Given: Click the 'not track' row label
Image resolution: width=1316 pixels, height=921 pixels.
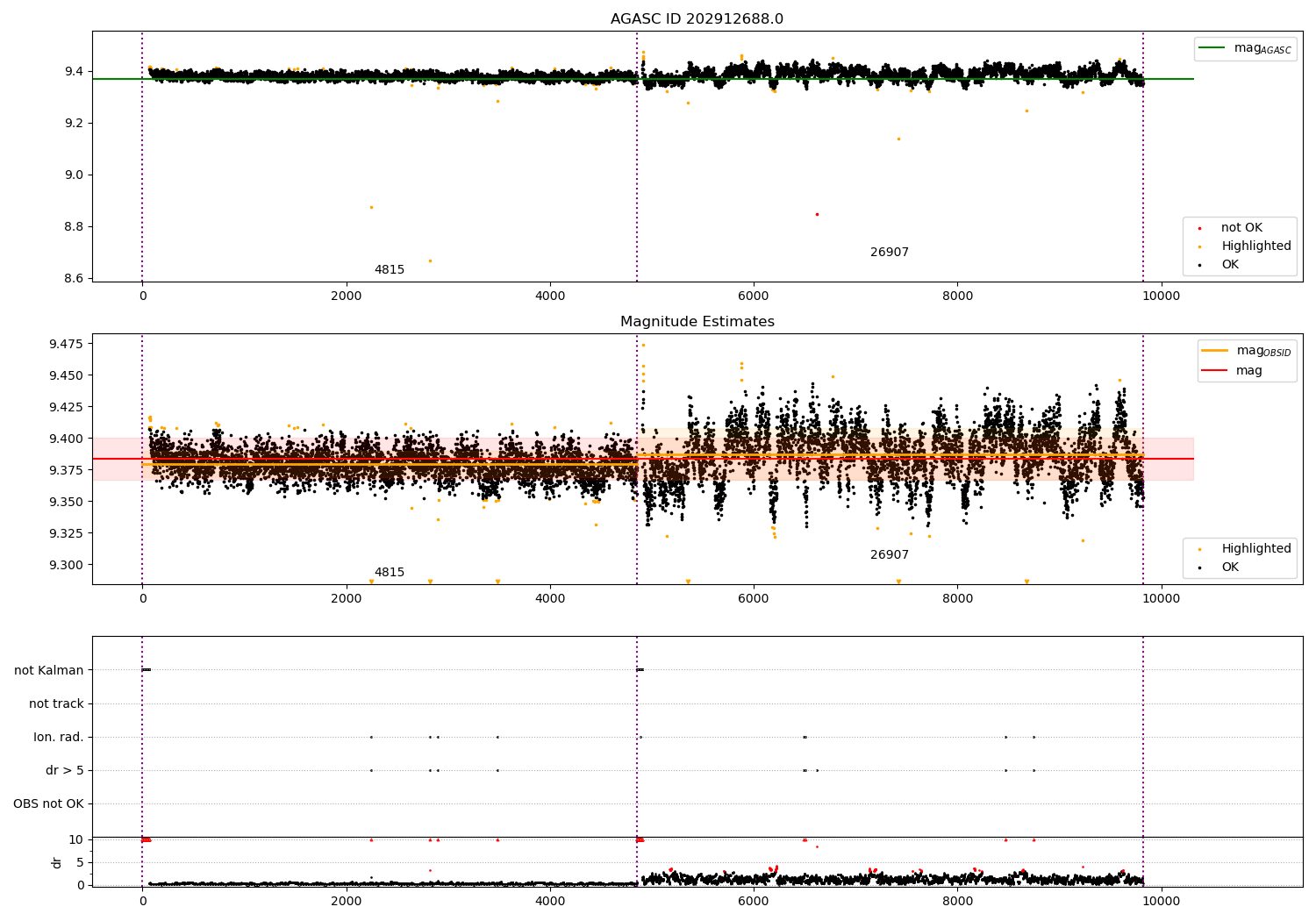Looking at the screenshot, I should pyautogui.click(x=56, y=704).
